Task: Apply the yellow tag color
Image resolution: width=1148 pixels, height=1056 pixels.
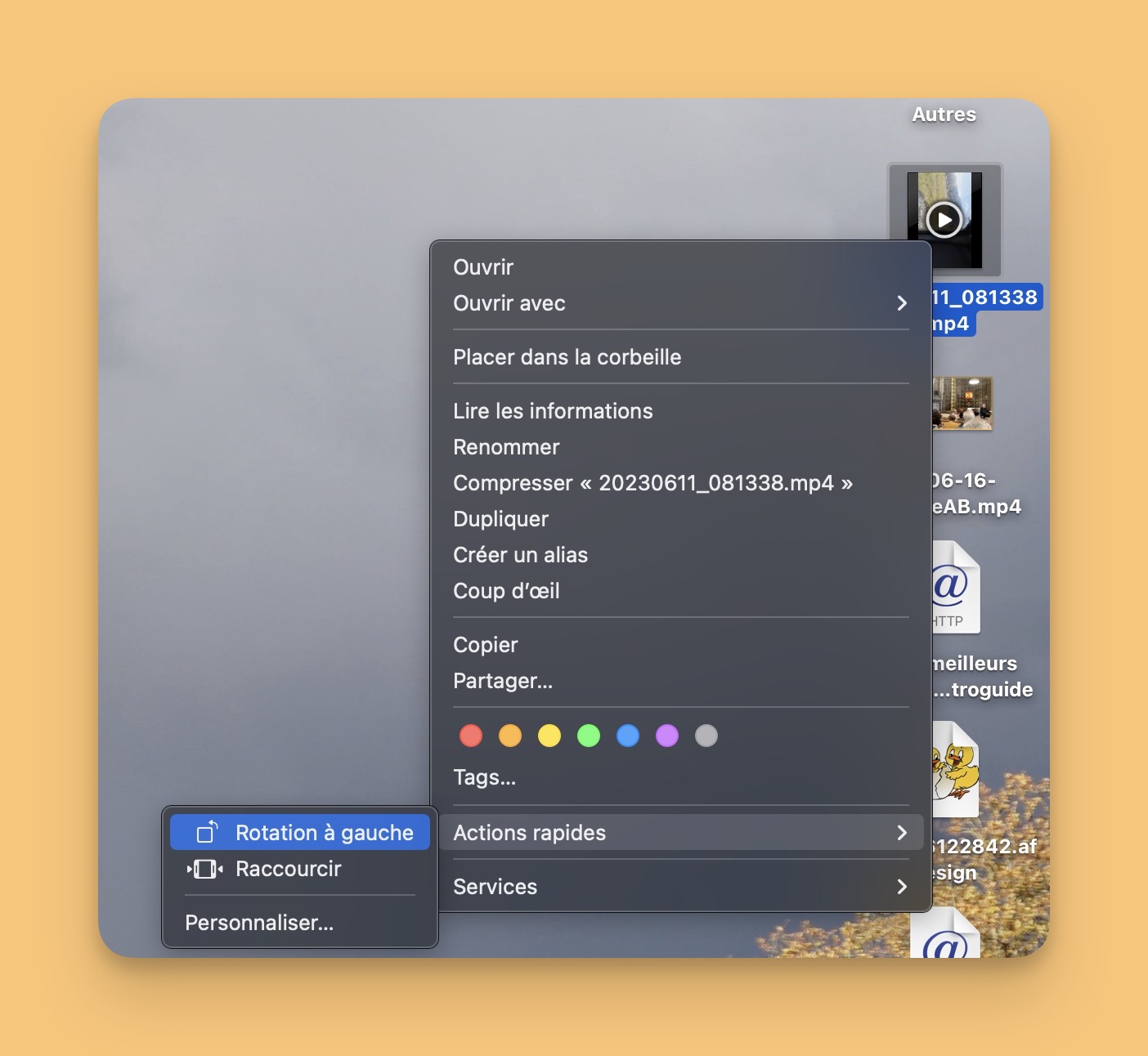Action: tap(549, 736)
